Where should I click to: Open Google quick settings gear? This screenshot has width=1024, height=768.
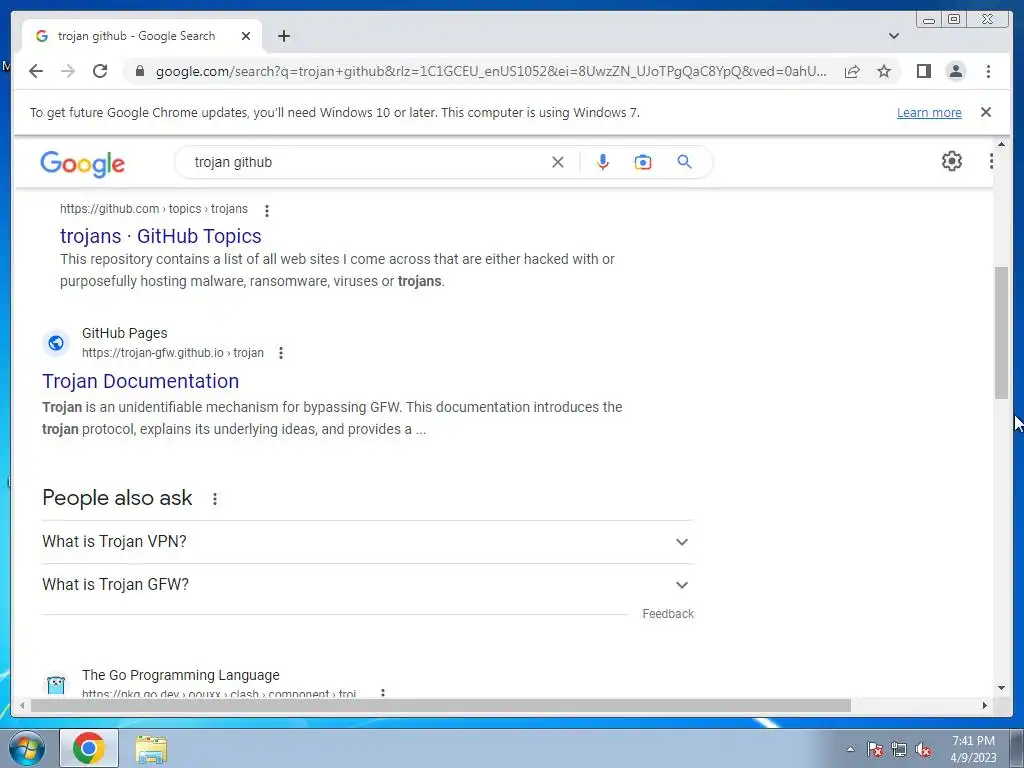pyautogui.click(x=952, y=161)
